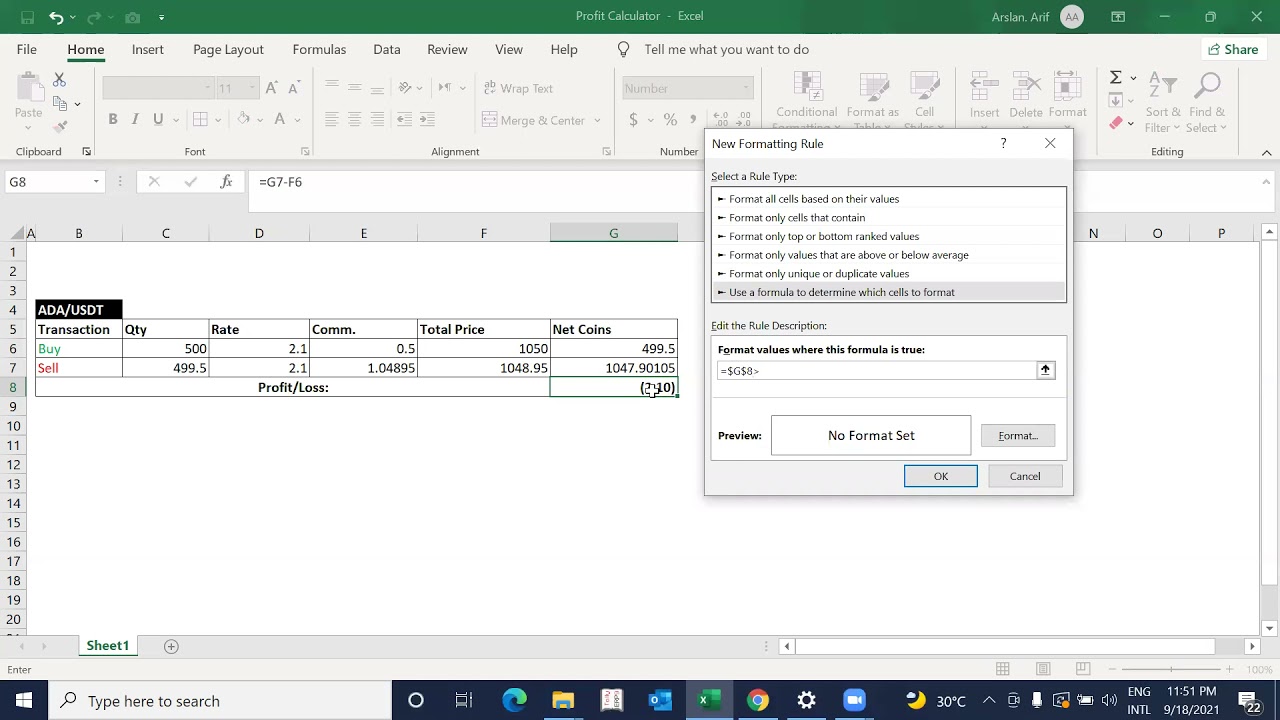Click the Share button
This screenshot has height=720, width=1280.
[x=1233, y=49]
